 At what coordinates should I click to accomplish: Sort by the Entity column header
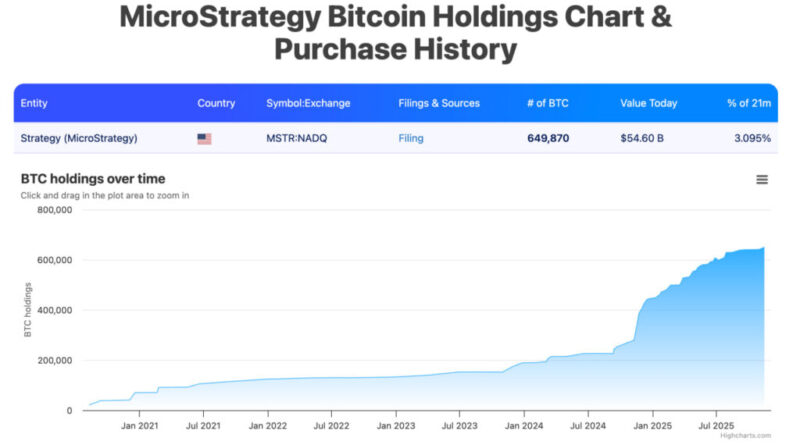click(34, 103)
